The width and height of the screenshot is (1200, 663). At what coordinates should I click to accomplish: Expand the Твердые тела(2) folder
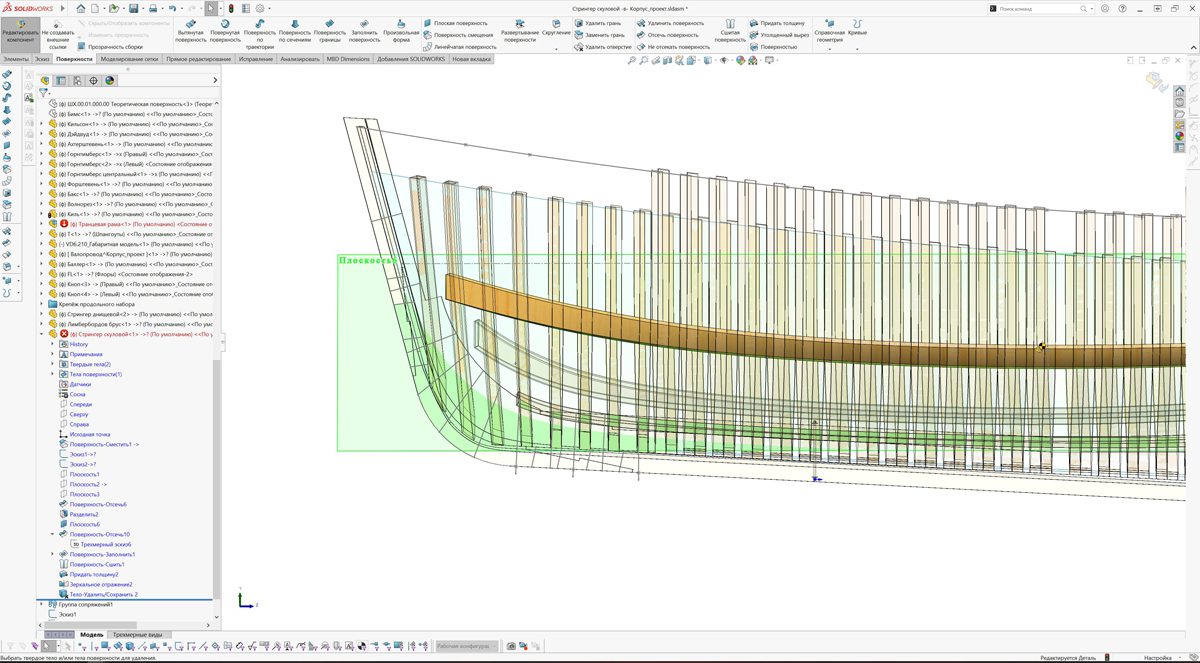pyautogui.click(x=53, y=364)
